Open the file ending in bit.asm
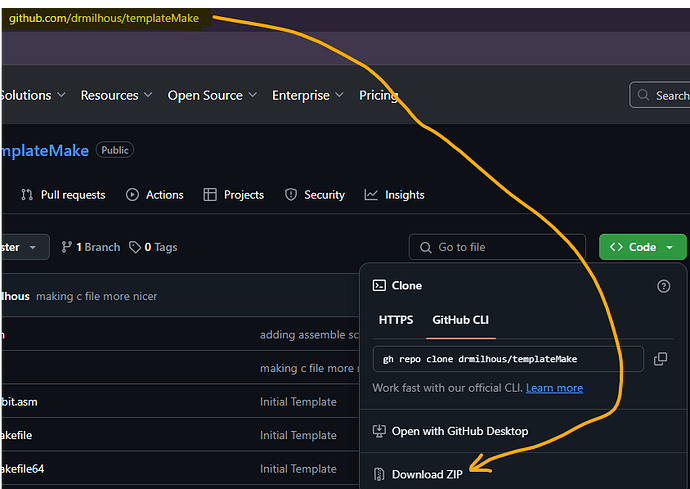 pyautogui.click(x=19, y=402)
